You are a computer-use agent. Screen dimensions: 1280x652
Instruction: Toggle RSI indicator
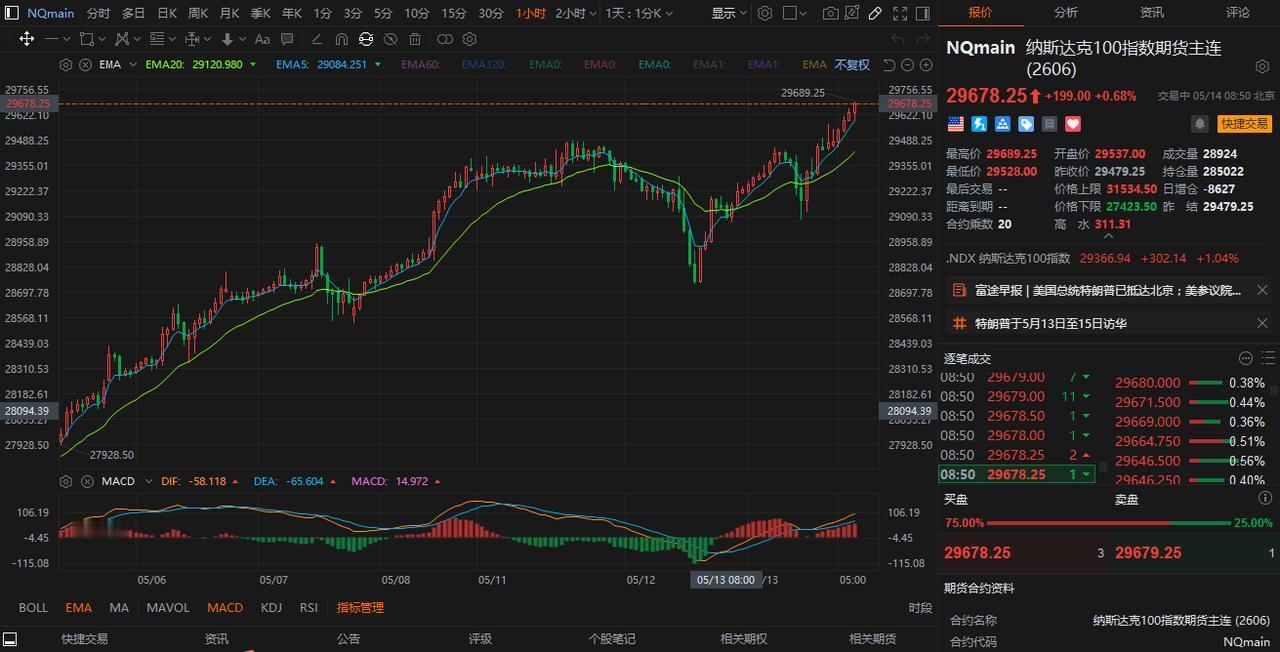tap(309, 607)
